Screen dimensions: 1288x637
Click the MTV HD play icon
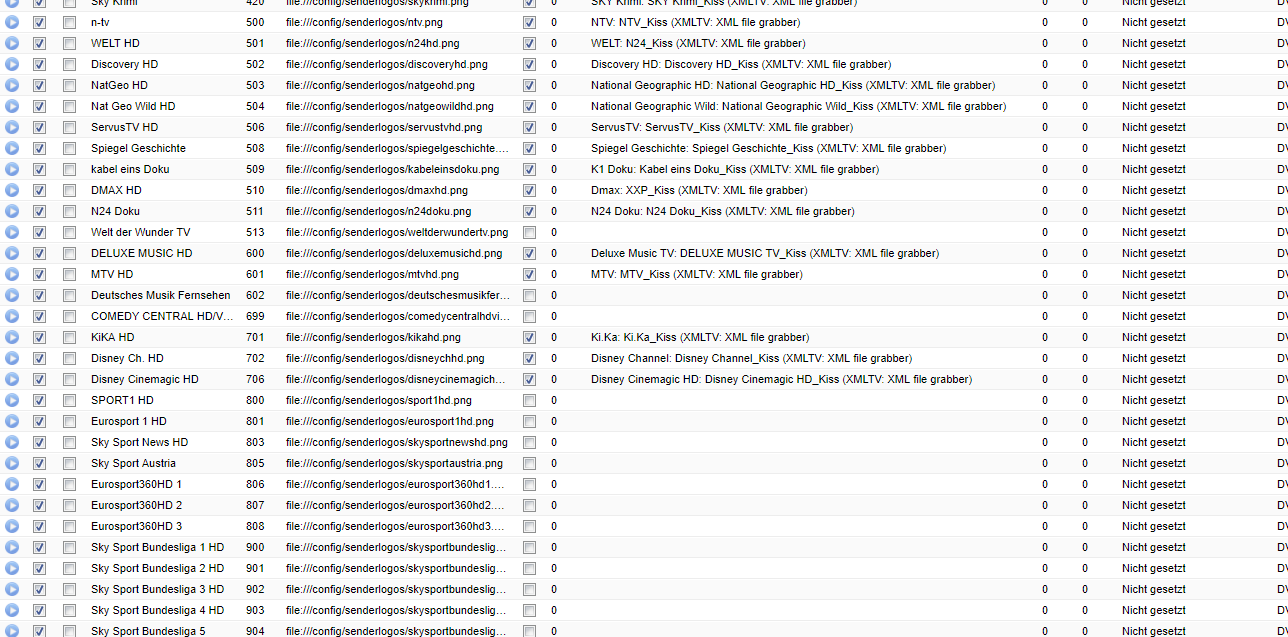pos(12,274)
